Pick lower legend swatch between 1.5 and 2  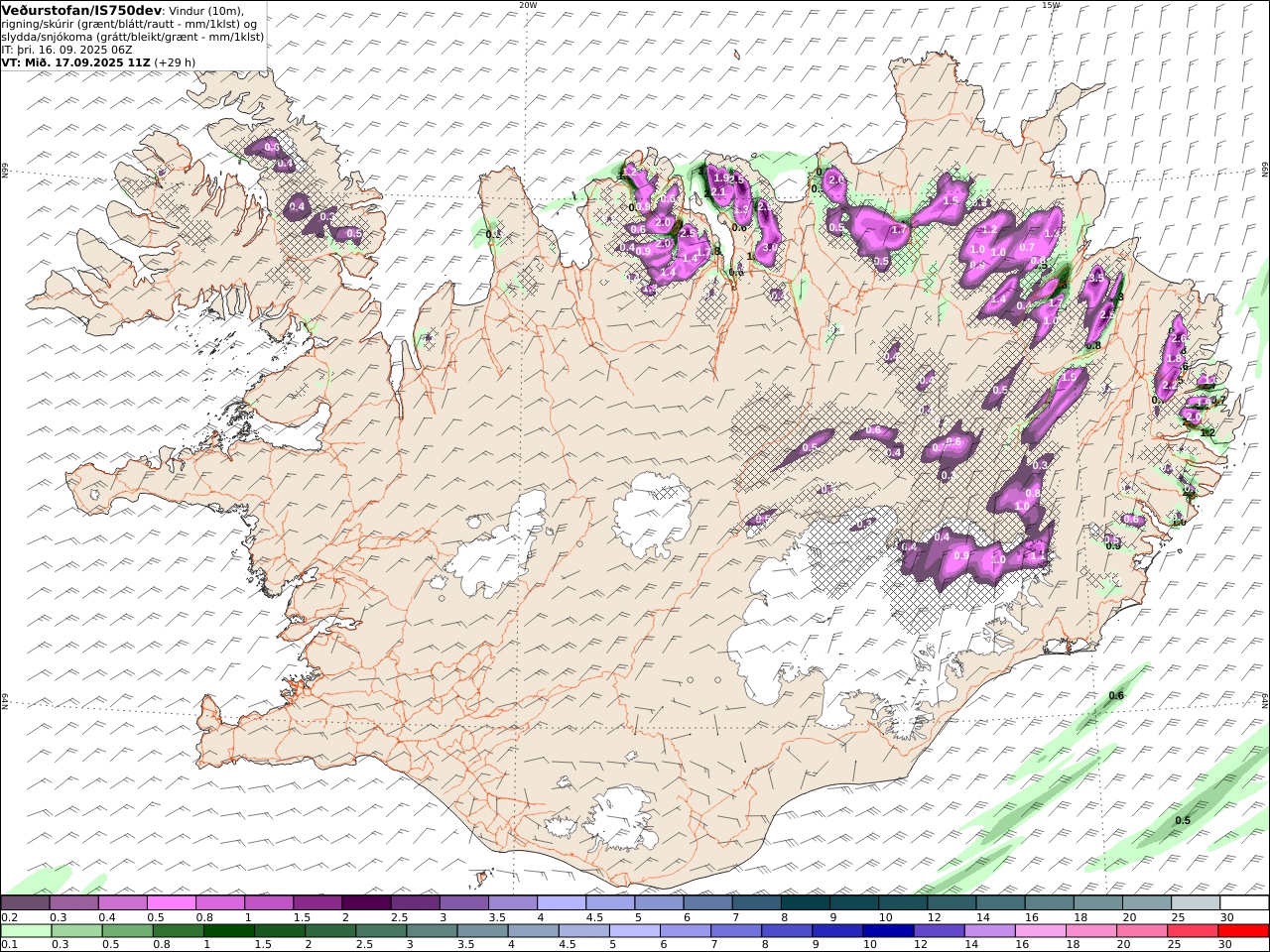pos(279,931)
